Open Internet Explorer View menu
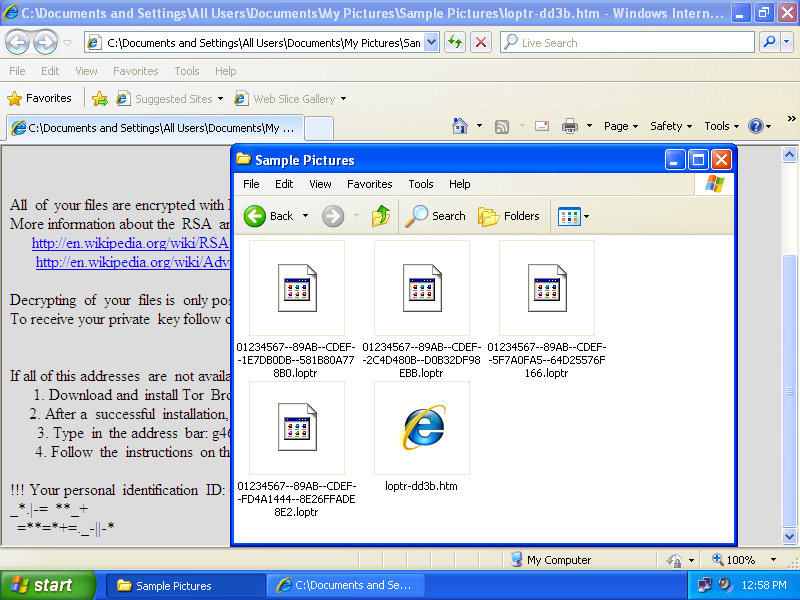 point(86,71)
